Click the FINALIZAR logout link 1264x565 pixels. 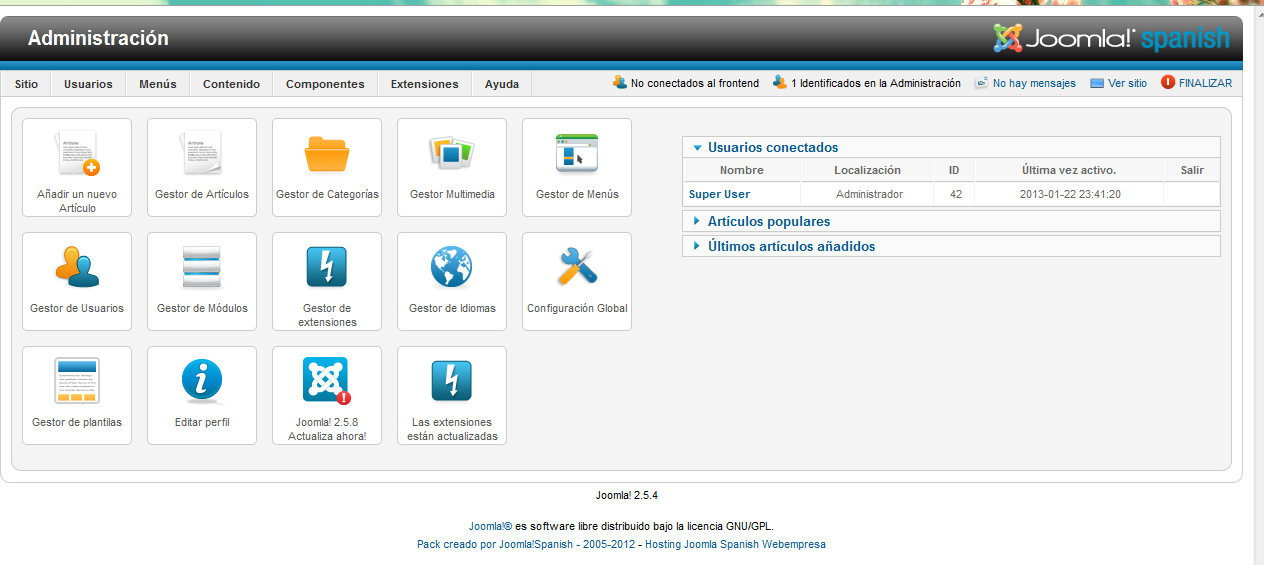1204,83
